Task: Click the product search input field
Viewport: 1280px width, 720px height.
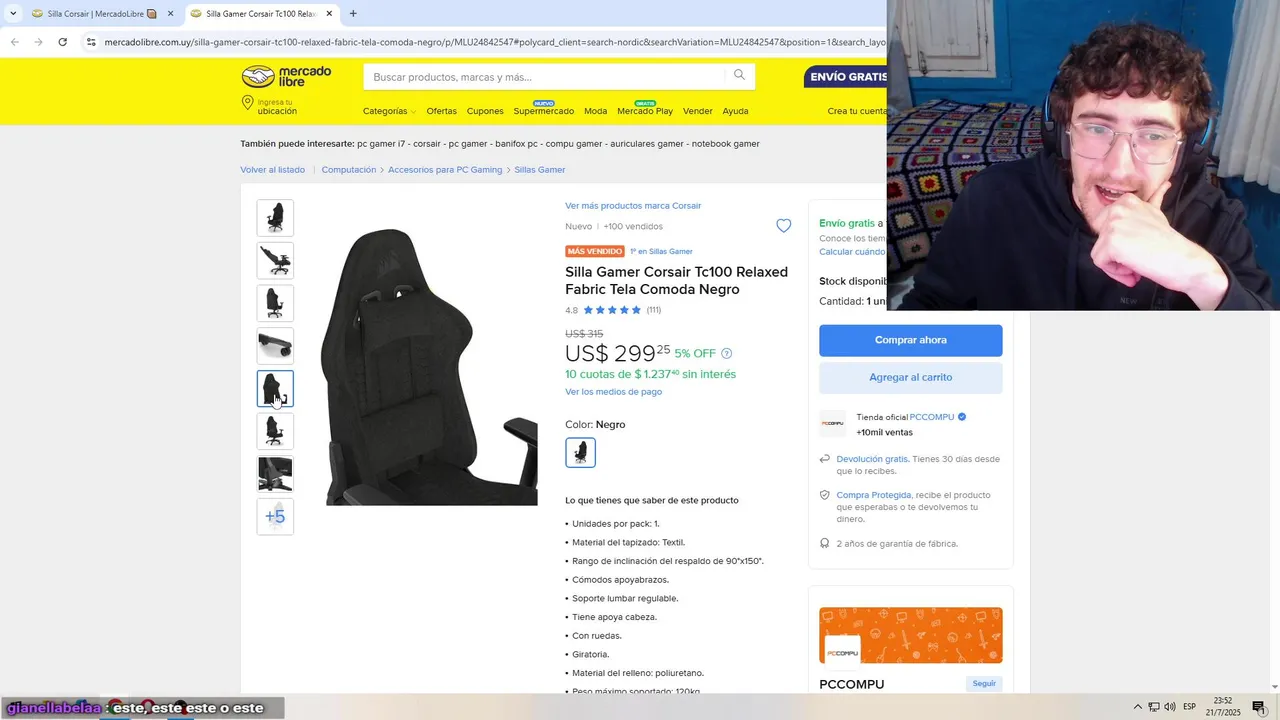Action: coord(546,77)
